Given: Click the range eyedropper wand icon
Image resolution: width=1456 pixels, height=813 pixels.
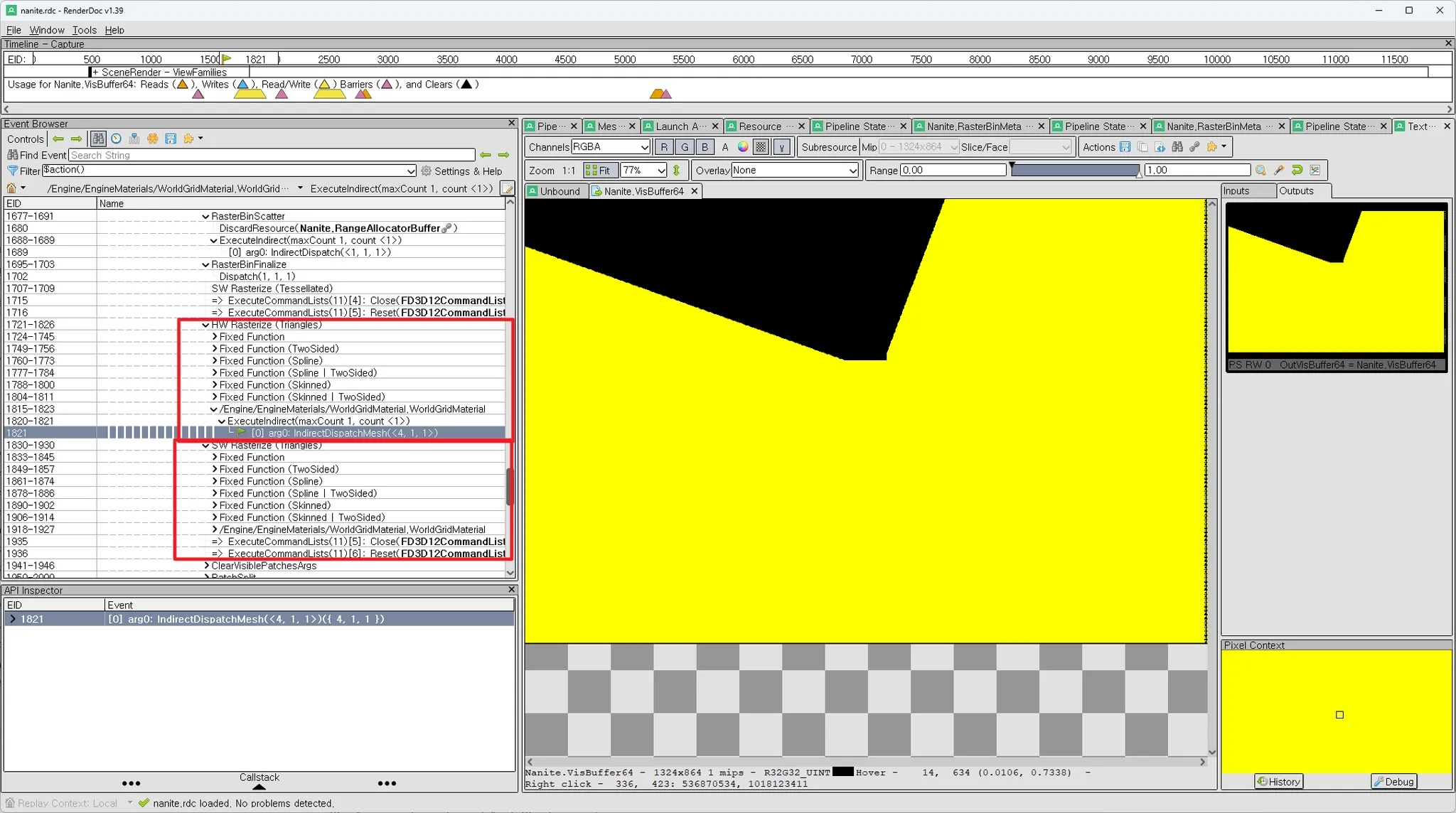Looking at the screenshot, I should [x=1278, y=171].
